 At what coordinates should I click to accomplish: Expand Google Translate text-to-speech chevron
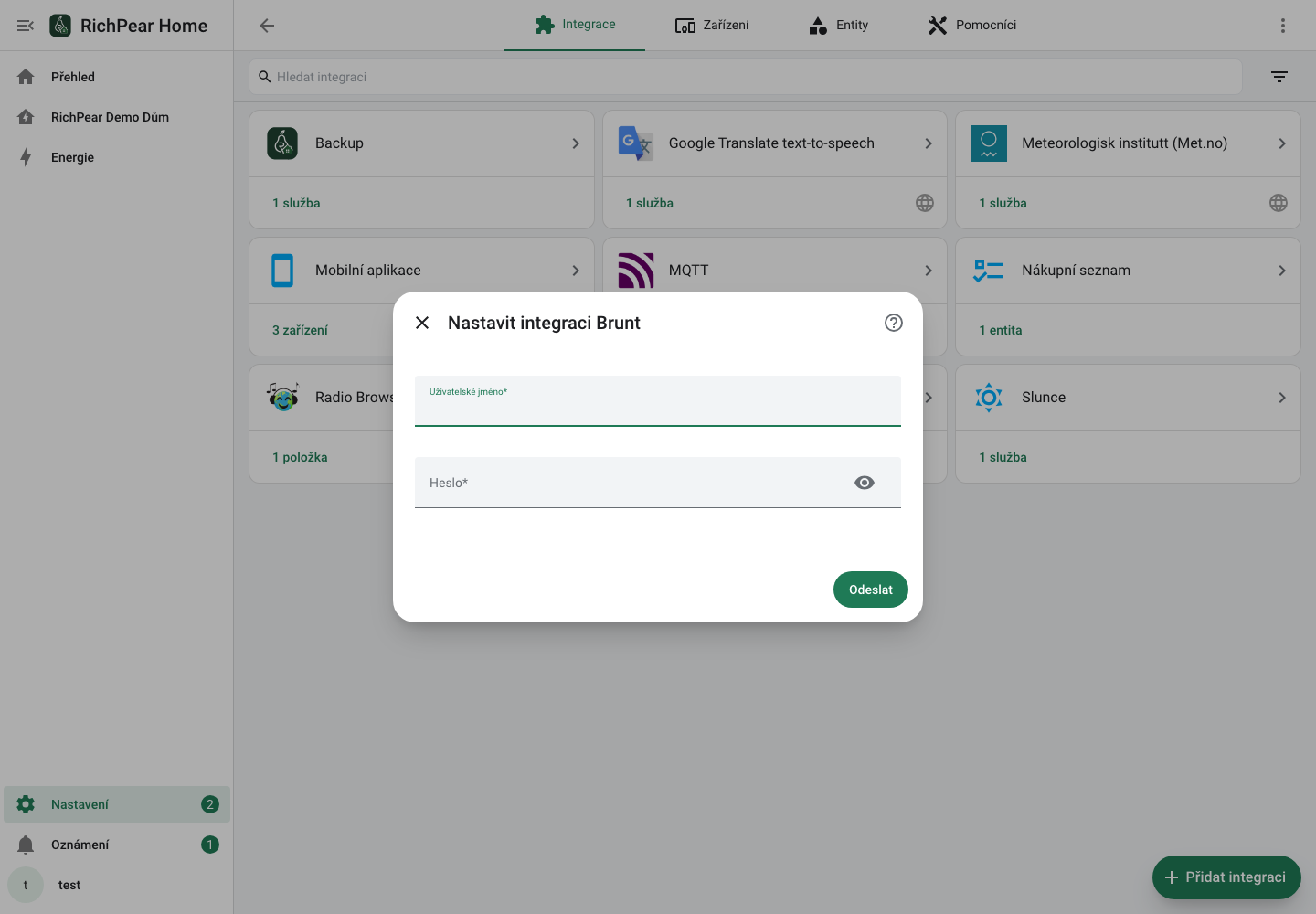tap(929, 143)
